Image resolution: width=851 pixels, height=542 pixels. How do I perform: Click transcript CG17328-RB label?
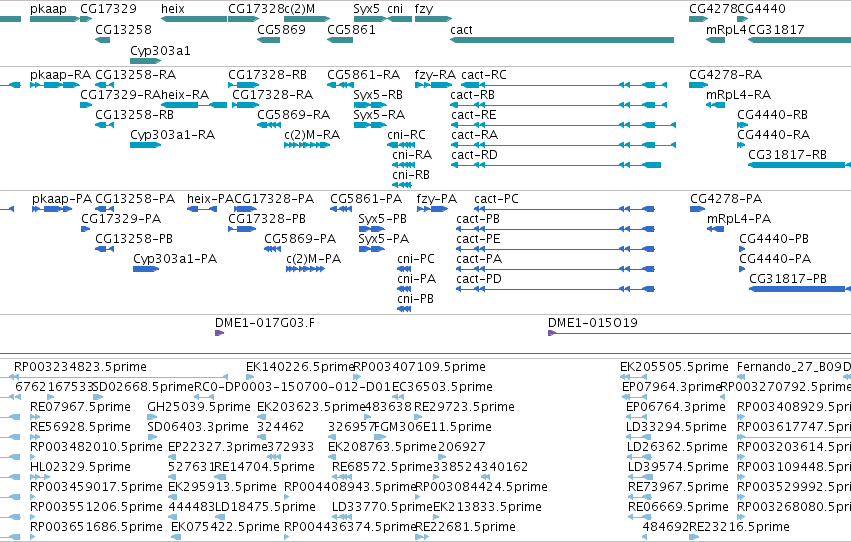click(267, 75)
